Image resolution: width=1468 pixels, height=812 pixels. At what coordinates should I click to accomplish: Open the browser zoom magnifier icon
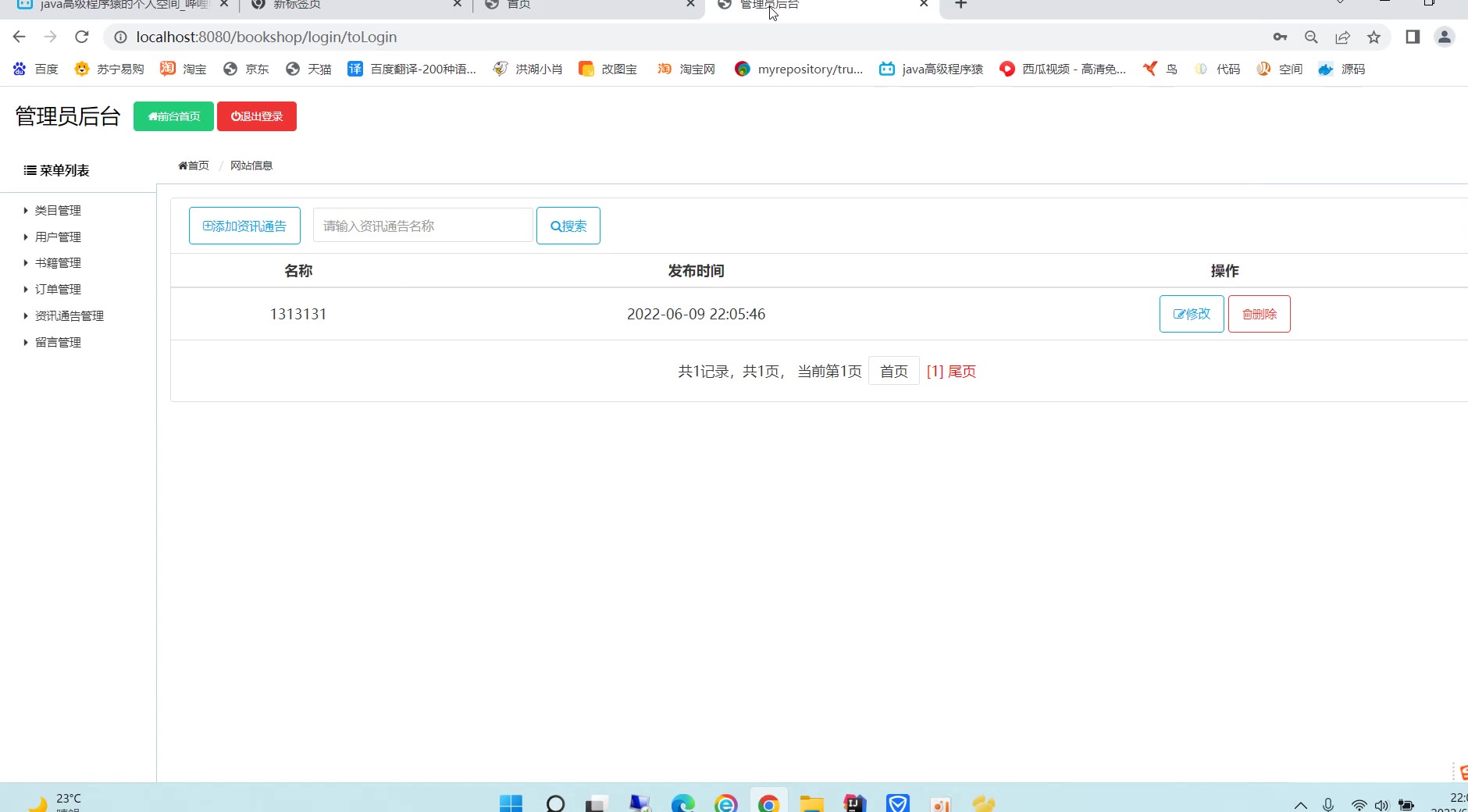tap(1311, 37)
